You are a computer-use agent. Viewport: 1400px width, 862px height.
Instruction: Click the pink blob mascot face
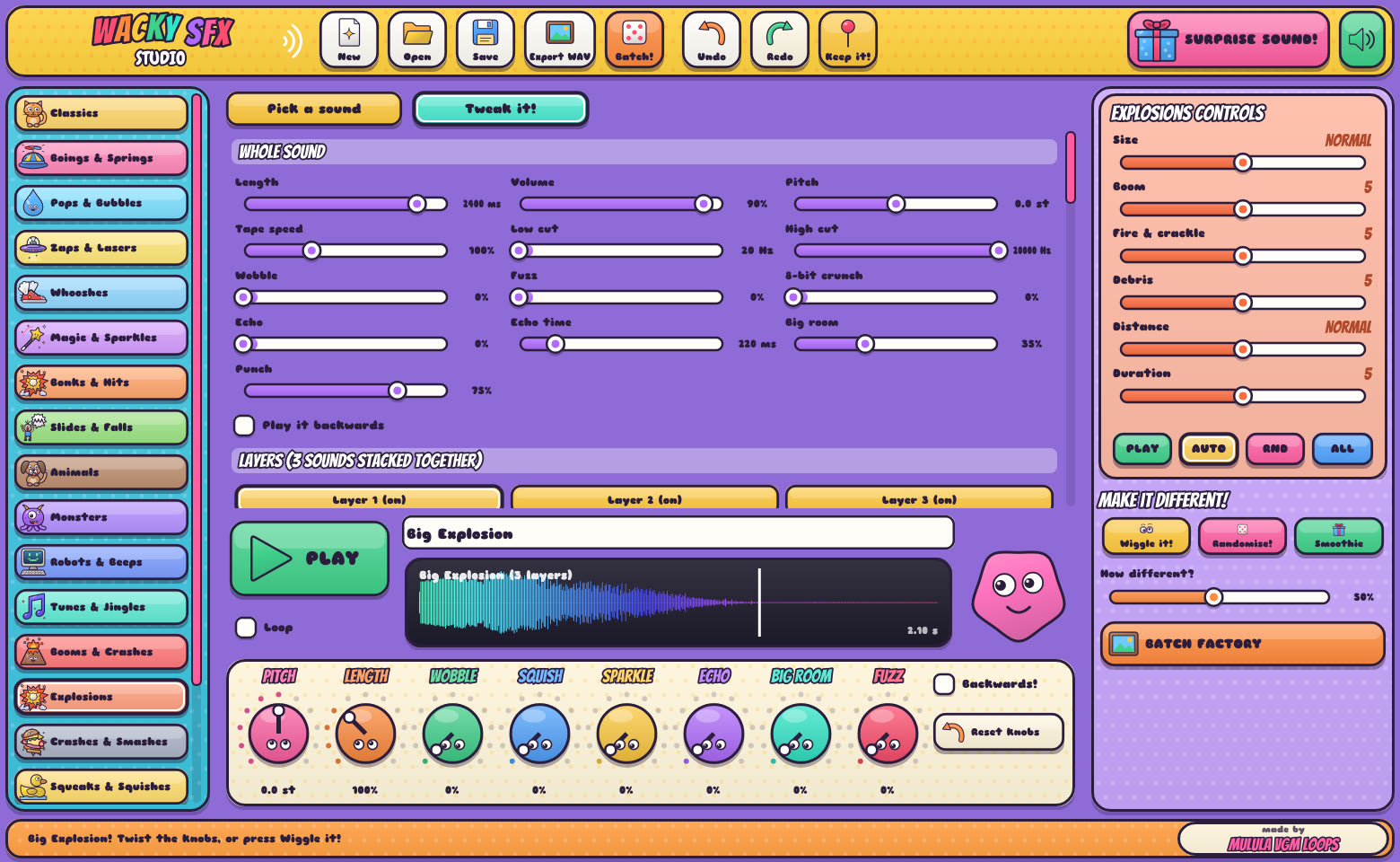pos(1019,595)
